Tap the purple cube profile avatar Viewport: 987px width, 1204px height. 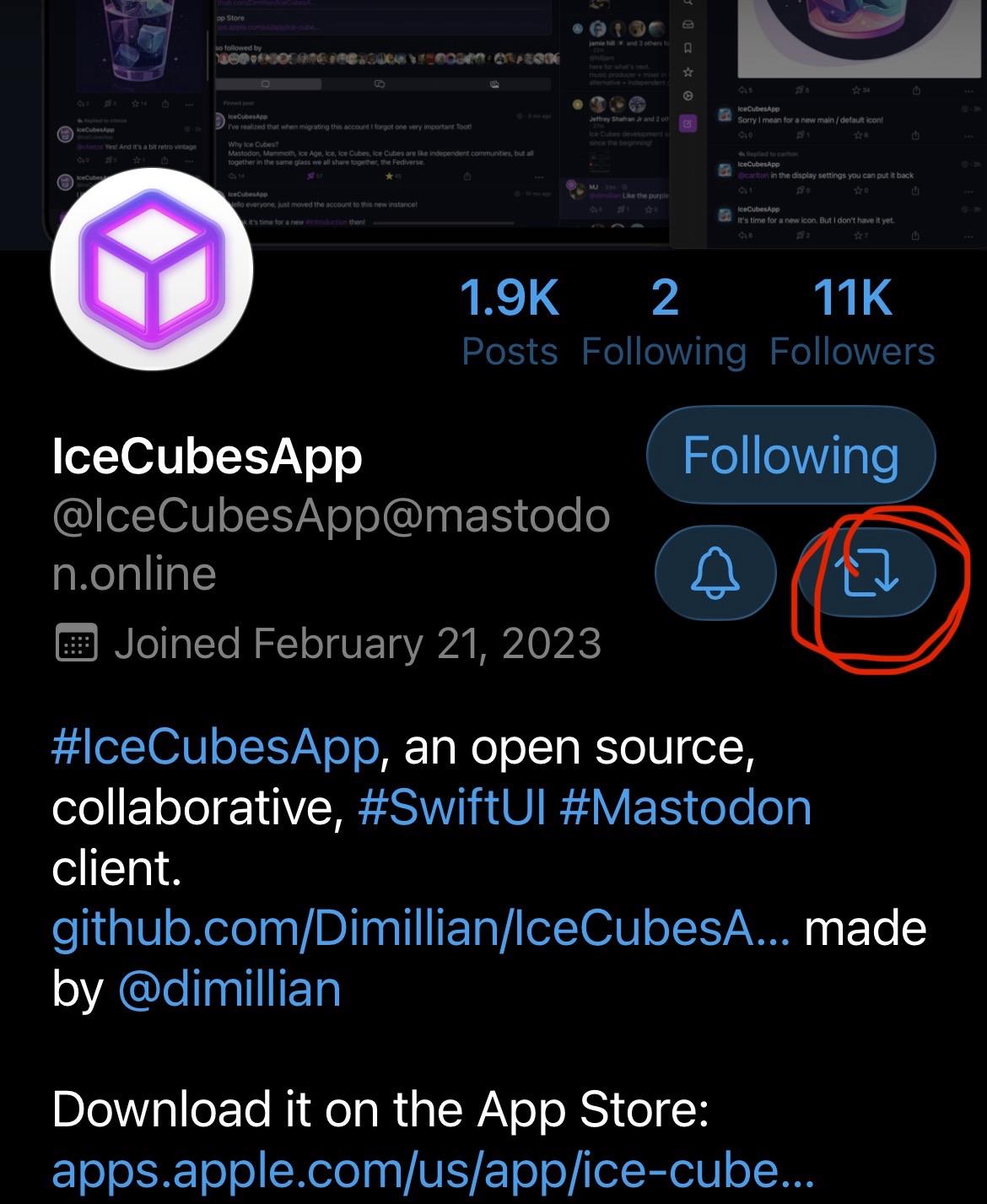coord(153,270)
